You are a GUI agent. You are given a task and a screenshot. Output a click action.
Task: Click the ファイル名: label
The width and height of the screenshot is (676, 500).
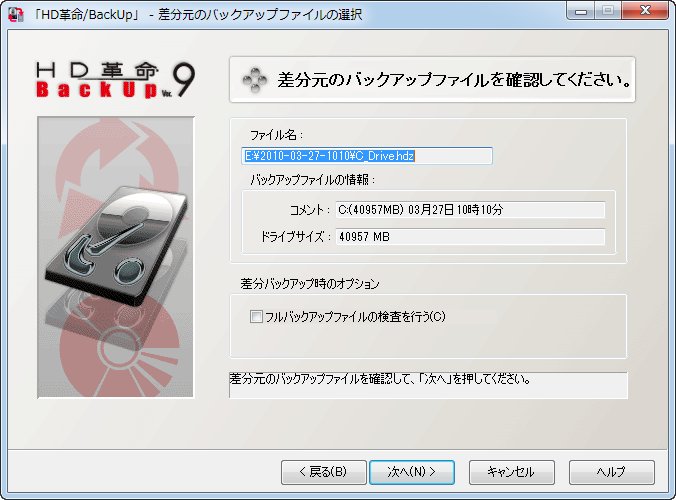pyautogui.click(x=276, y=135)
